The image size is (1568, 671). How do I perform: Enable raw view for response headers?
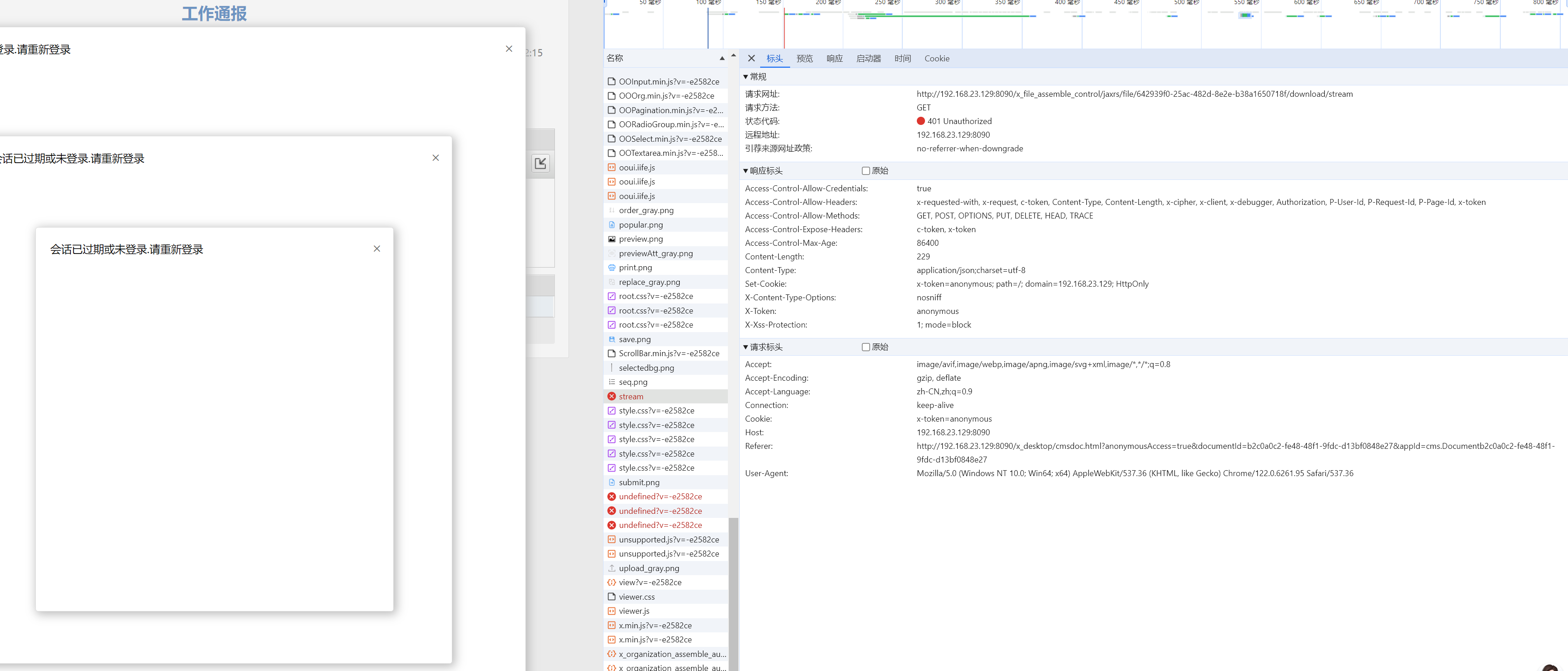[x=866, y=171]
